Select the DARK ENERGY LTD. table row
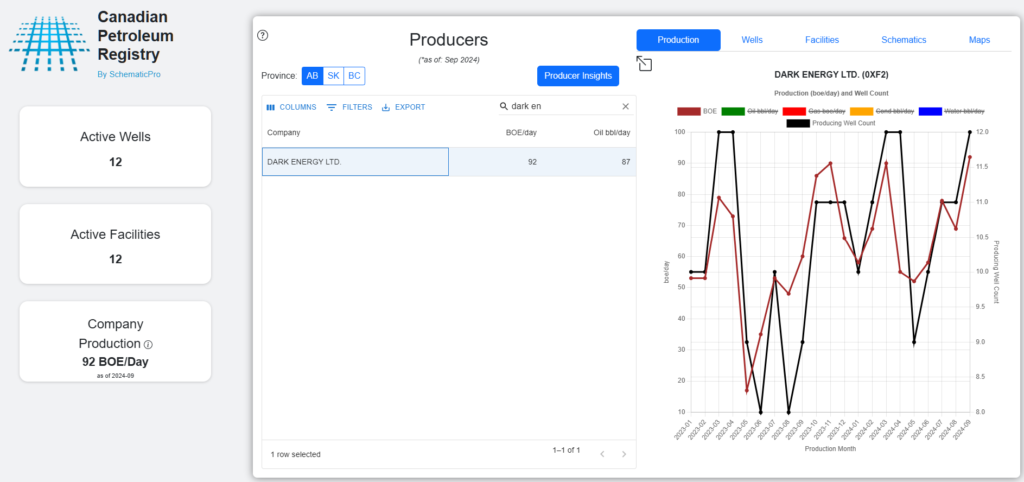The image size is (1024, 482). (355, 162)
